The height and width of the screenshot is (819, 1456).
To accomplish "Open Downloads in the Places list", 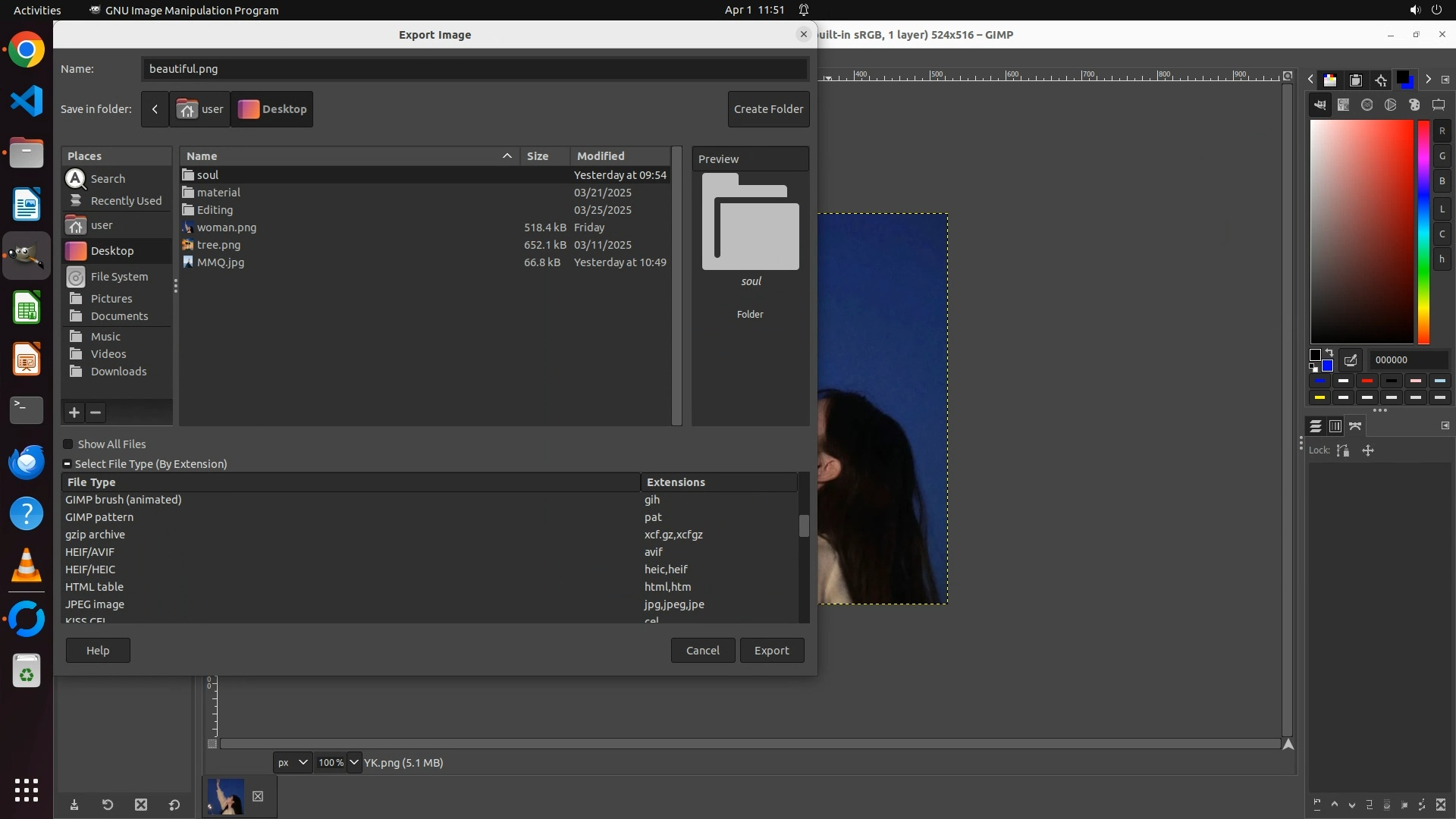I will (118, 372).
